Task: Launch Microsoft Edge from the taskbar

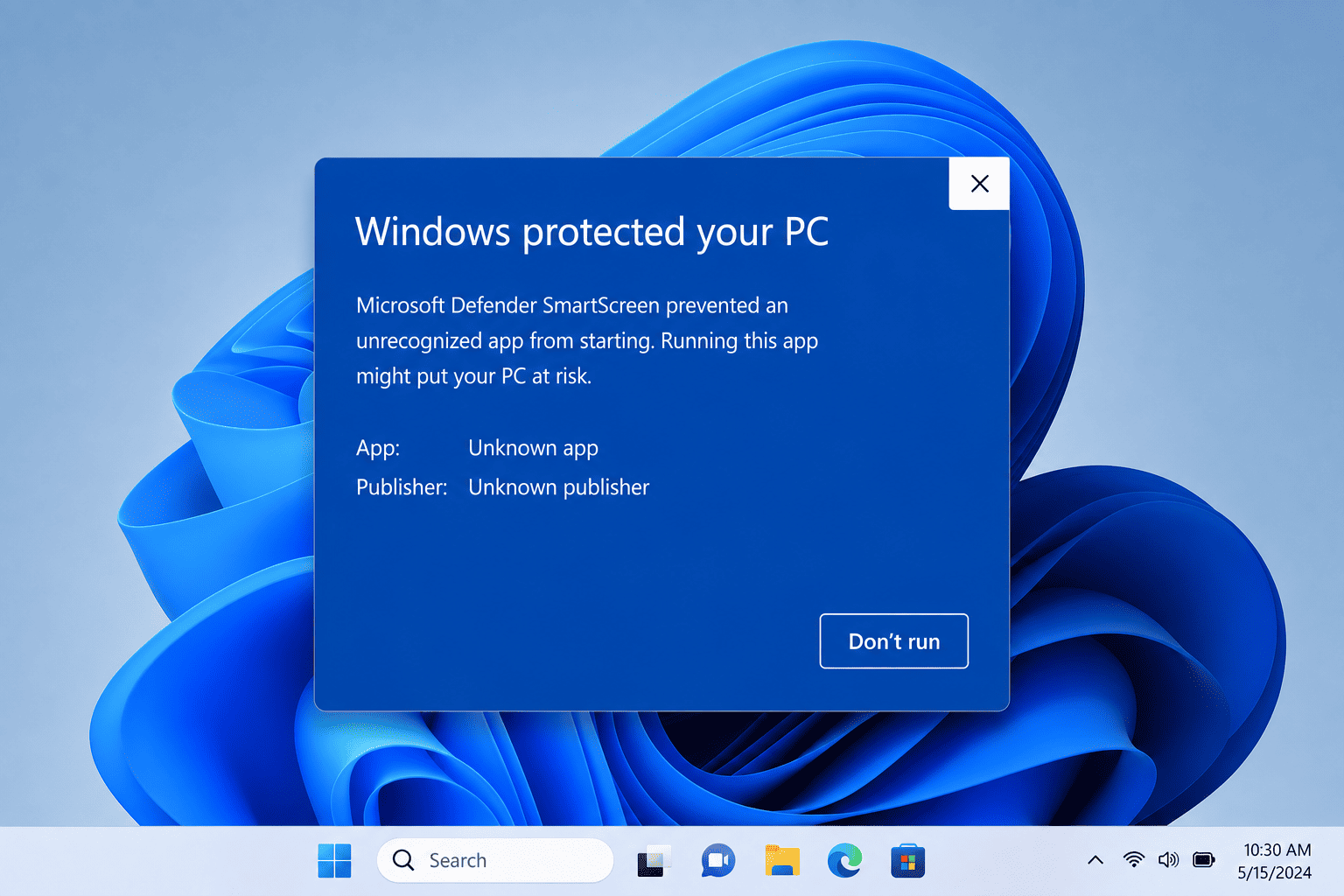Action: coord(845,861)
